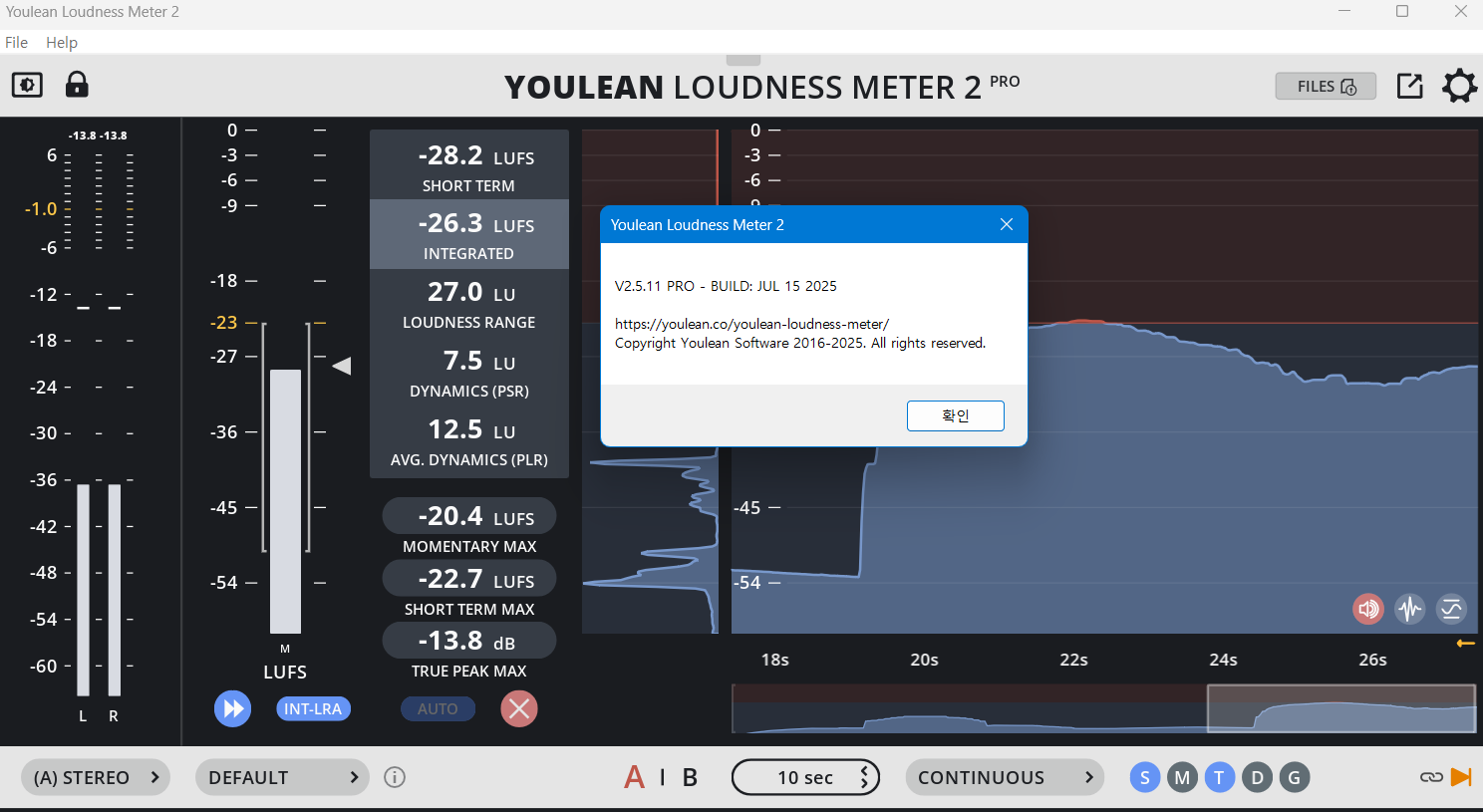Screen dimensions: 1483x812
Task: Toggle the waveform pulse icon on graph
Action: click(1409, 609)
